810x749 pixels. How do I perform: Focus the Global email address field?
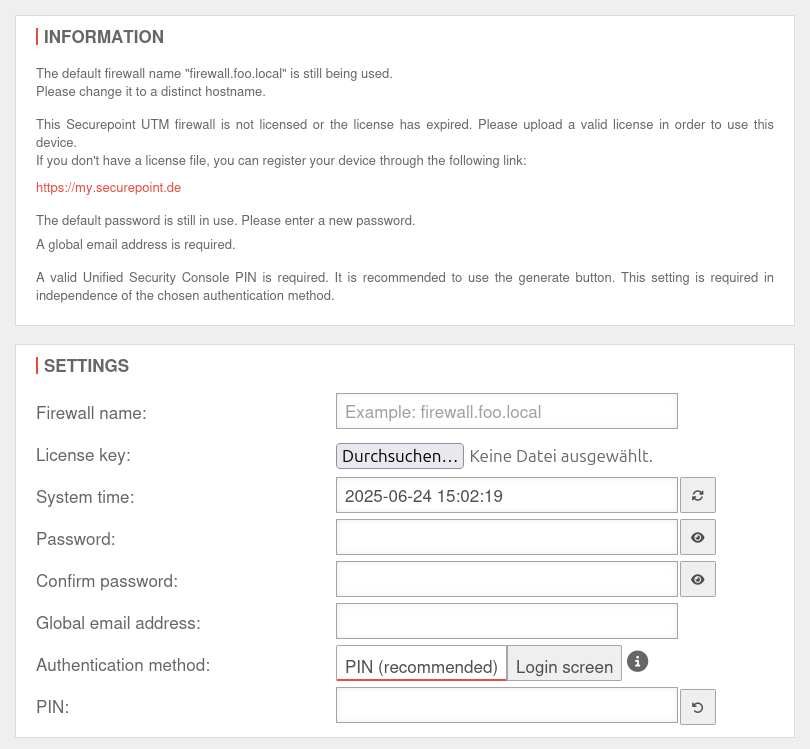point(506,621)
